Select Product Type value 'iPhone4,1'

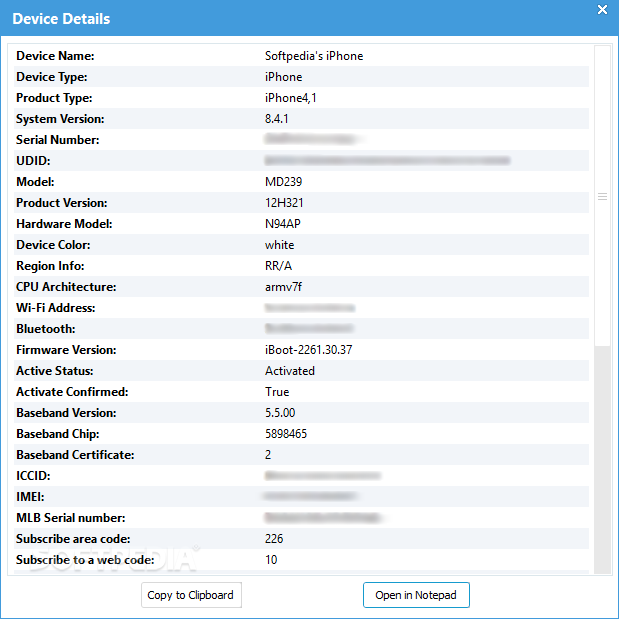(291, 98)
